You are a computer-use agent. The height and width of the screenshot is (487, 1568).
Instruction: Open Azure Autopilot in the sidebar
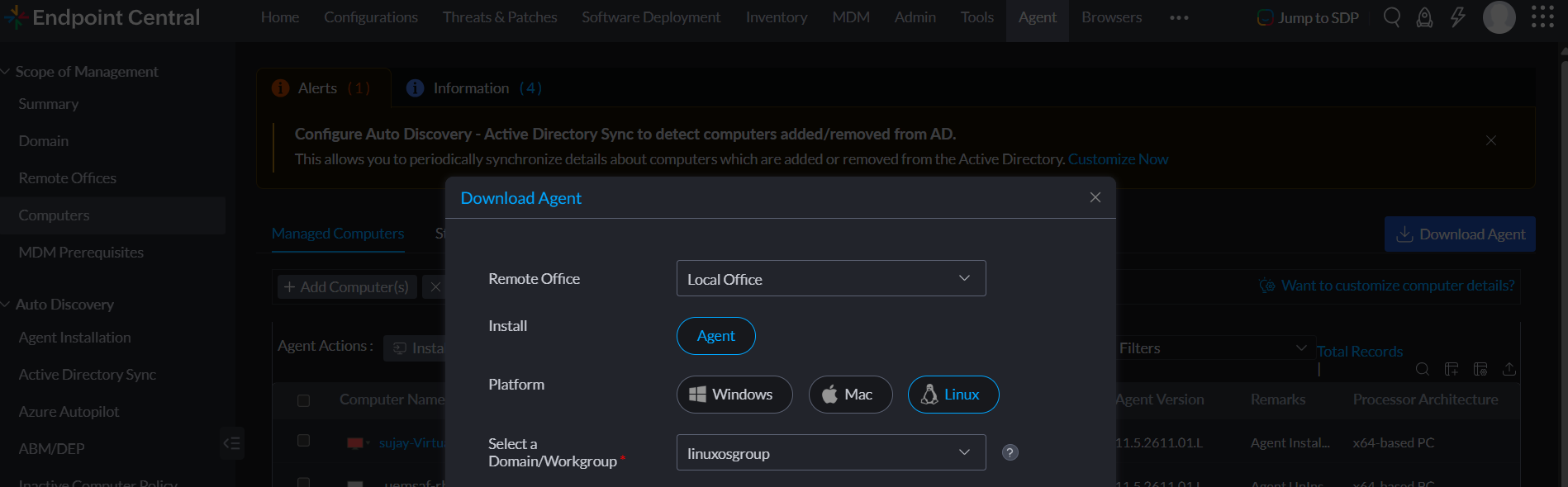coord(69,412)
